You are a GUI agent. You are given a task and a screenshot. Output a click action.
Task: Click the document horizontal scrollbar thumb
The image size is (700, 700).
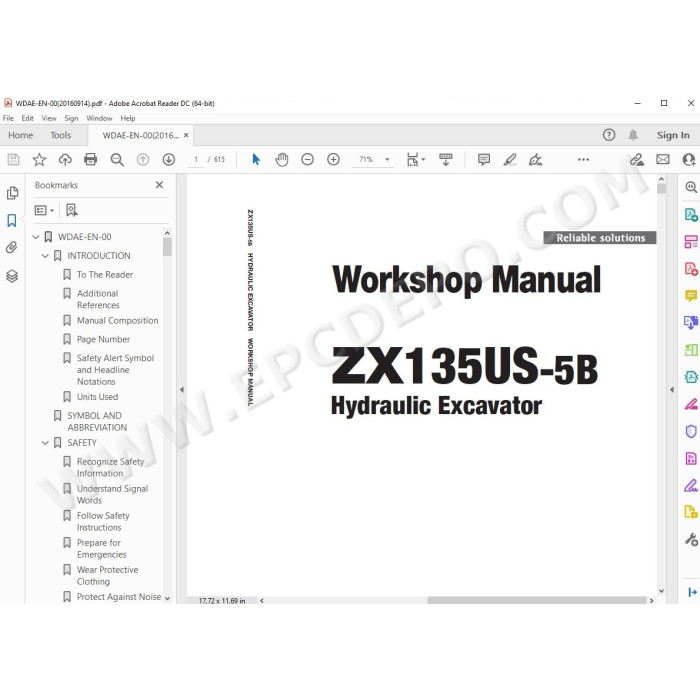click(537, 600)
